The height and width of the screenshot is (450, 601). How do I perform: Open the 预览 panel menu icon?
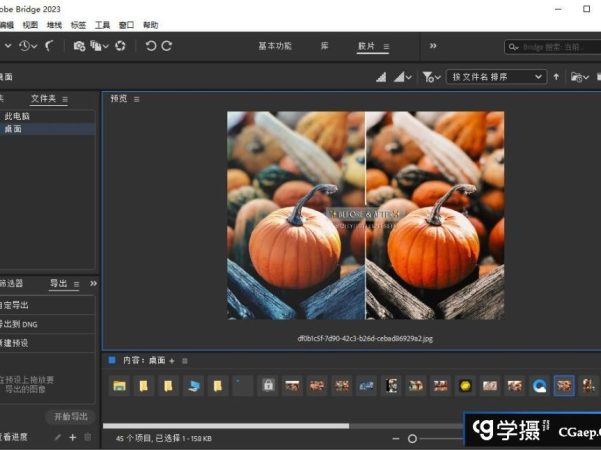click(136, 99)
